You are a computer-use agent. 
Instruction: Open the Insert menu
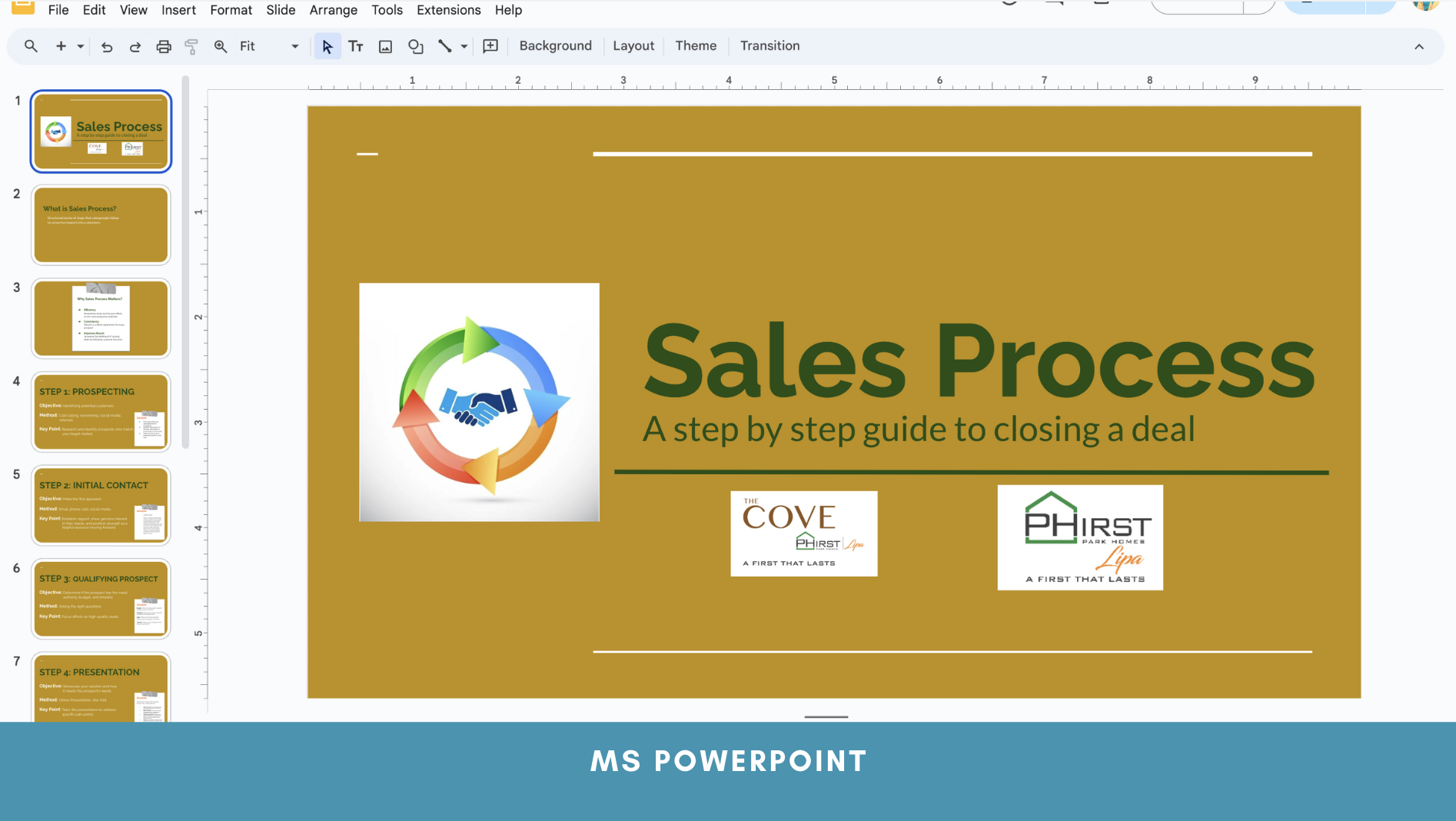(x=178, y=10)
